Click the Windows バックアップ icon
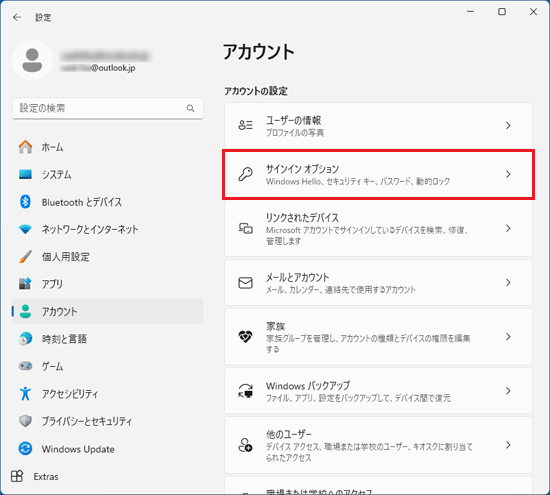550x495 pixels. pos(246,390)
